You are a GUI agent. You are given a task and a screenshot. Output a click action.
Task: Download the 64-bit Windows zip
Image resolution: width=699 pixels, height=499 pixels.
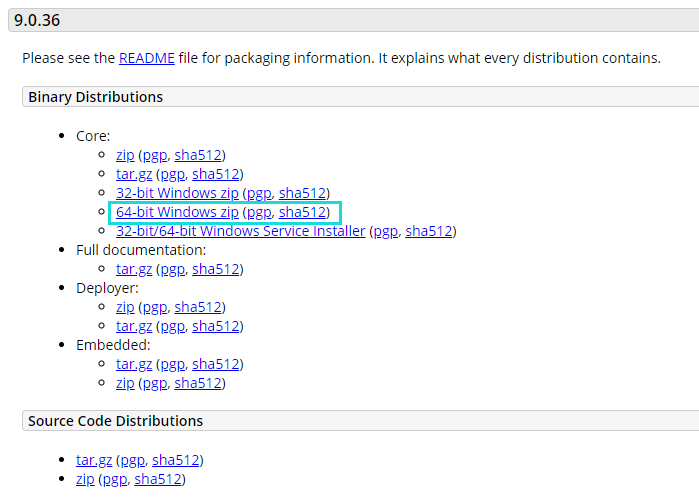[177, 212]
